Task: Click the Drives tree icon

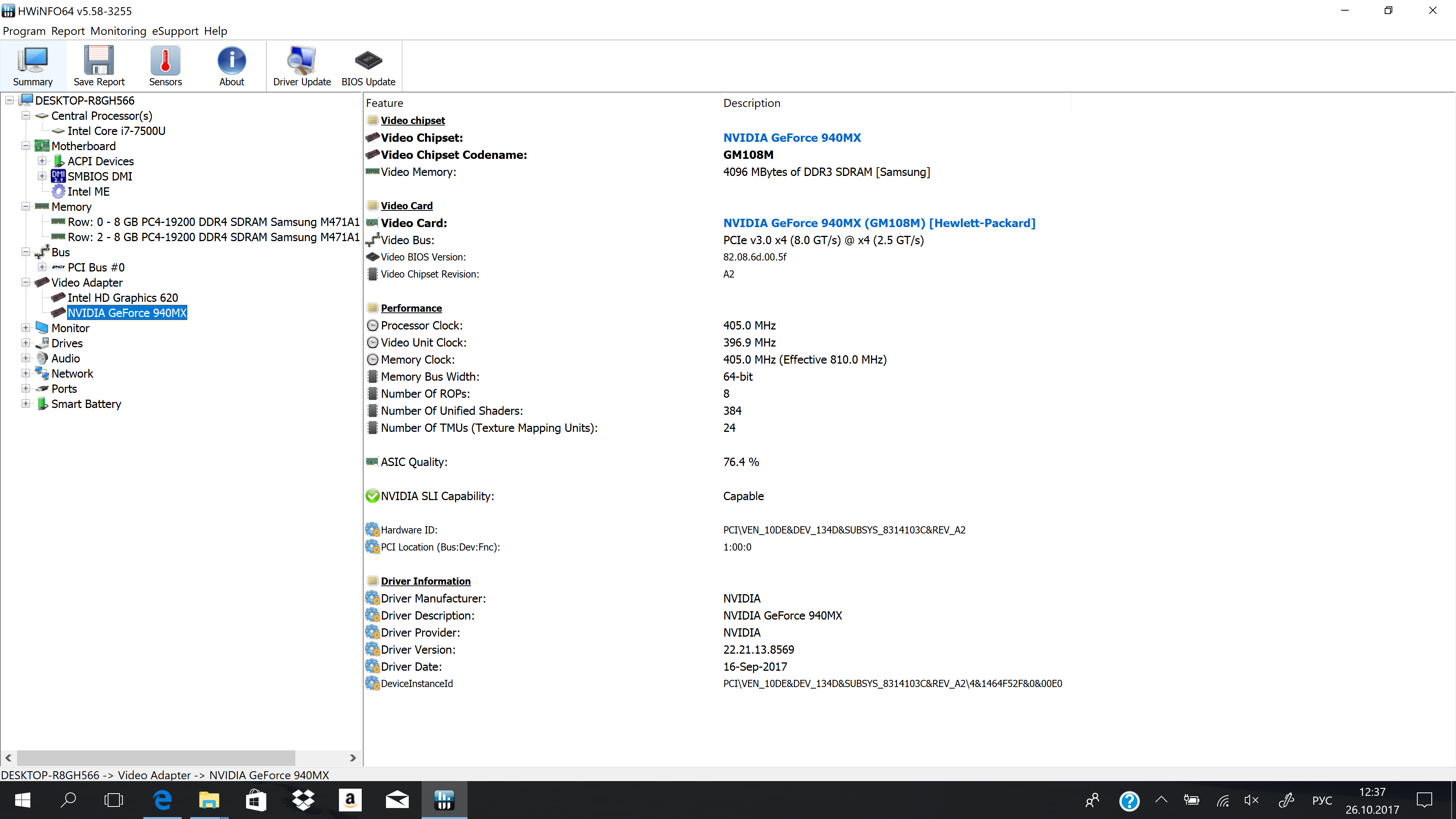Action: click(42, 343)
